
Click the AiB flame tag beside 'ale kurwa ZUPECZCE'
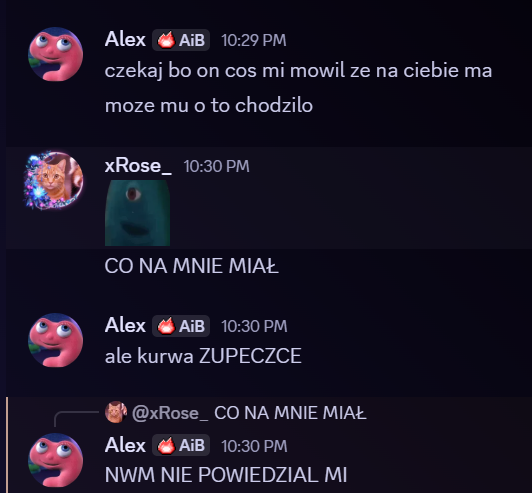click(181, 326)
